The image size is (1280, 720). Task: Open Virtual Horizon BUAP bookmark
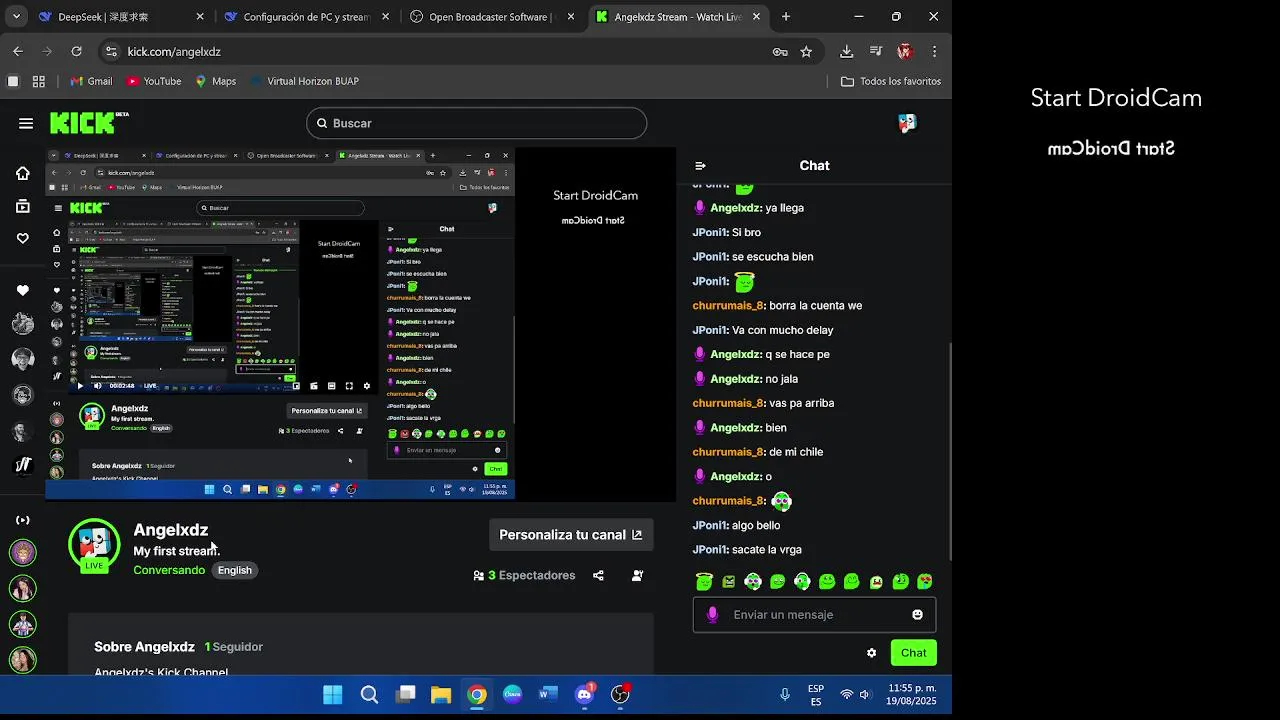304,81
